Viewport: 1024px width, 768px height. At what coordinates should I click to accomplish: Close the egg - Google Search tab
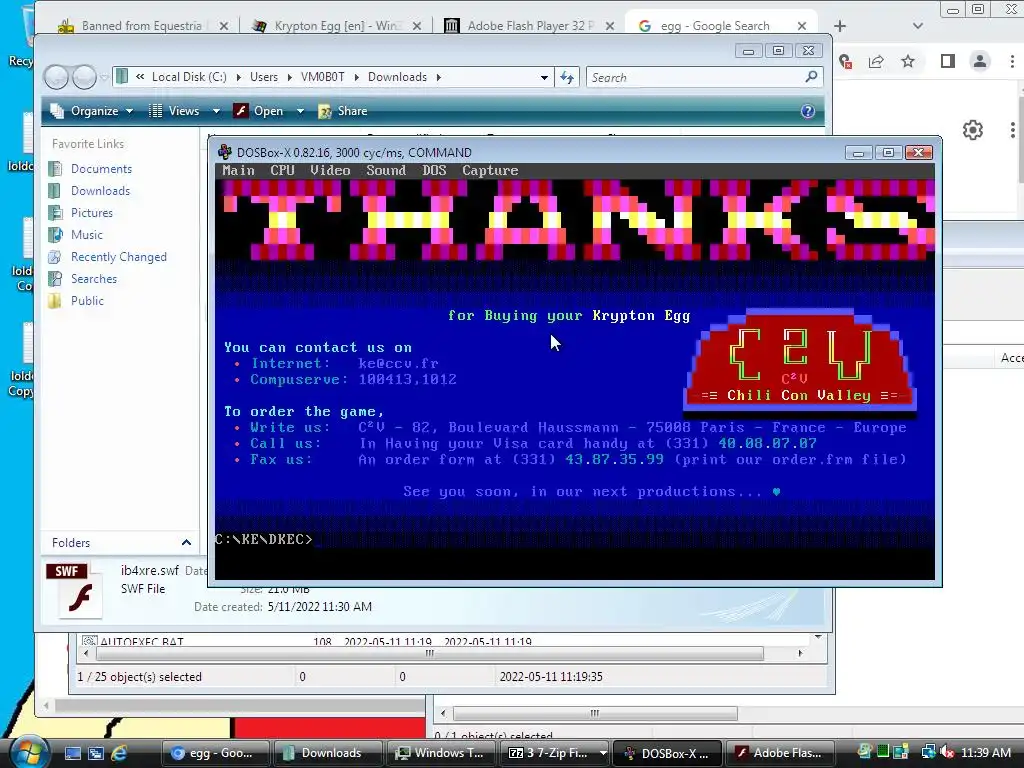point(802,25)
